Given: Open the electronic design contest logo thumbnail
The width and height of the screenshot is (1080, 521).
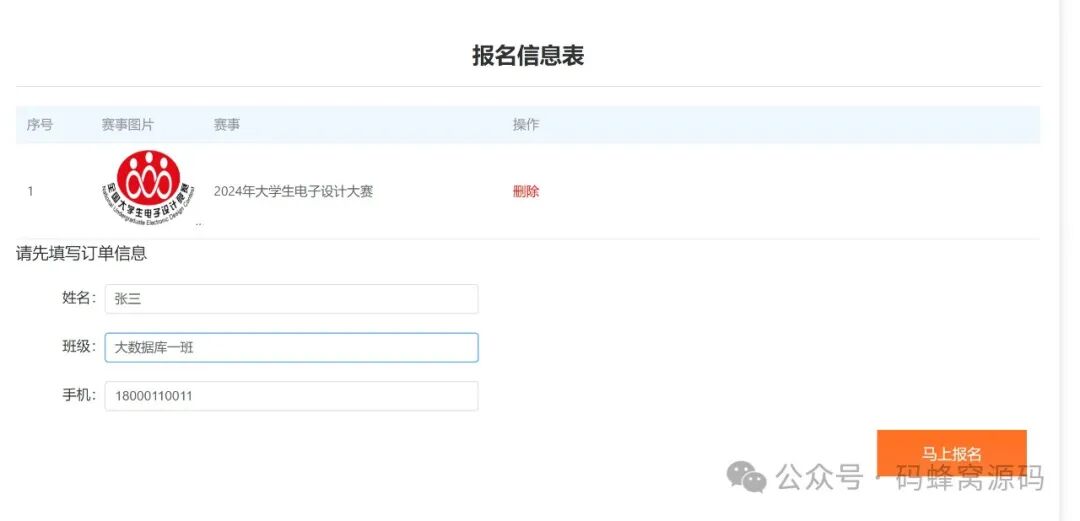Looking at the screenshot, I should (148, 189).
